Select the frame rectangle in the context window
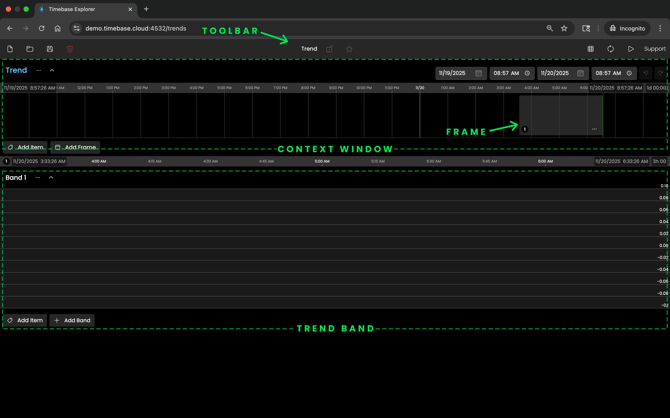This screenshot has width=670, height=418. pyautogui.click(x=561, y=115)
